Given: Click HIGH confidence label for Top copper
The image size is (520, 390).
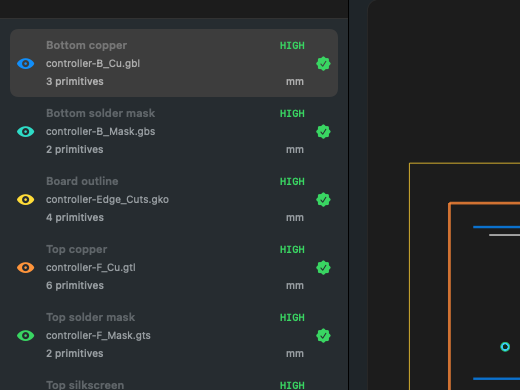Looking at the screenshot, I should coord(292,249).
